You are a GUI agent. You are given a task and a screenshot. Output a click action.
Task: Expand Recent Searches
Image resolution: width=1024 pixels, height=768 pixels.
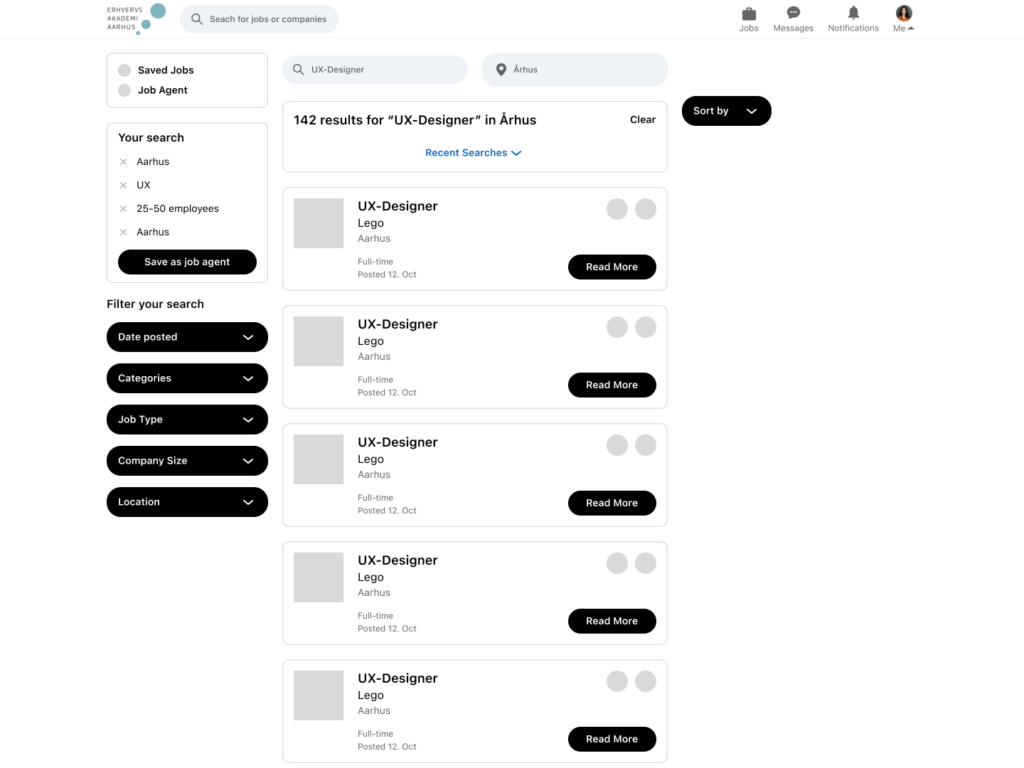(473, 153)
